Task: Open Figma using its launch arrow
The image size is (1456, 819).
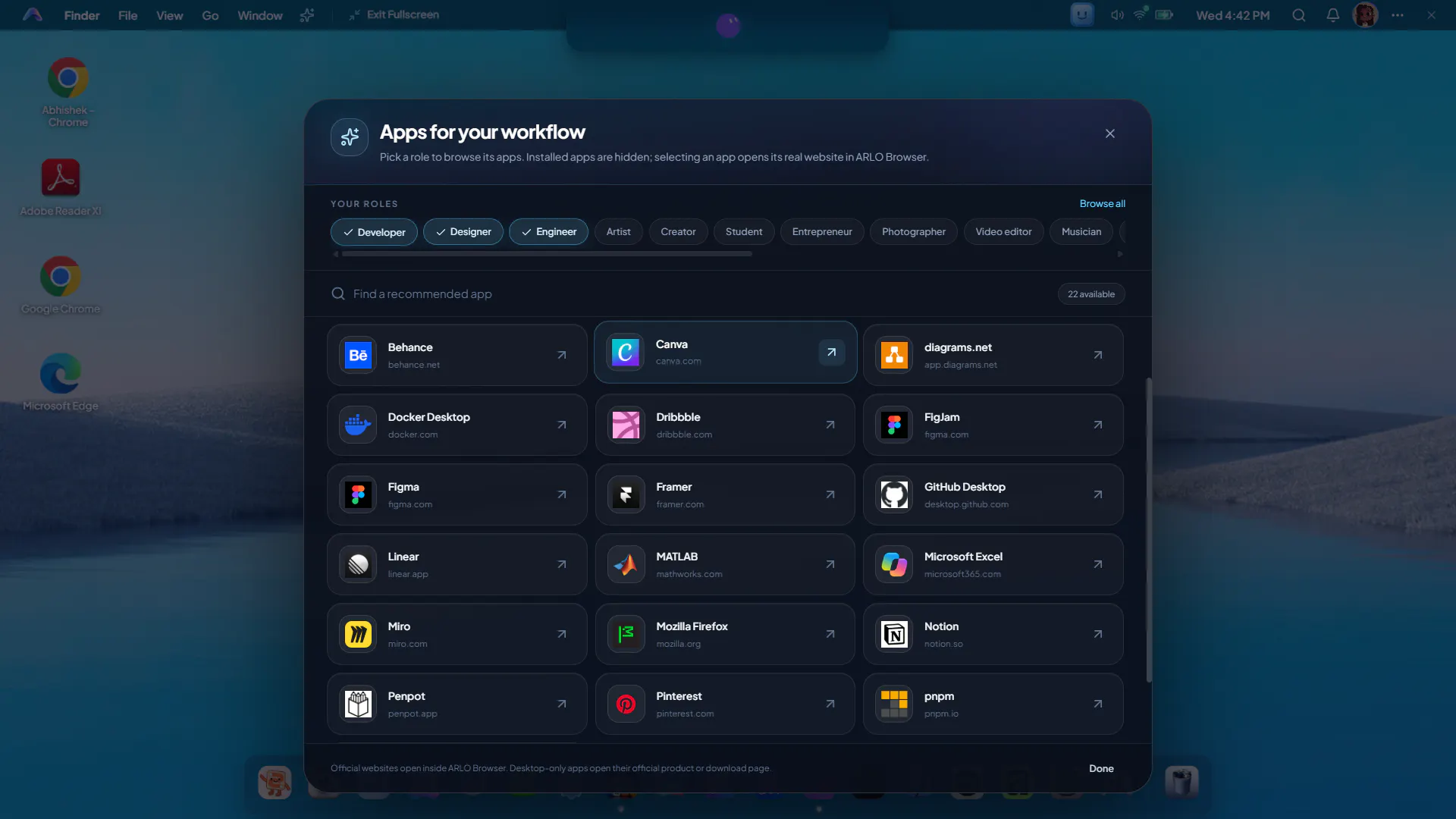Action: click(562, 494)
